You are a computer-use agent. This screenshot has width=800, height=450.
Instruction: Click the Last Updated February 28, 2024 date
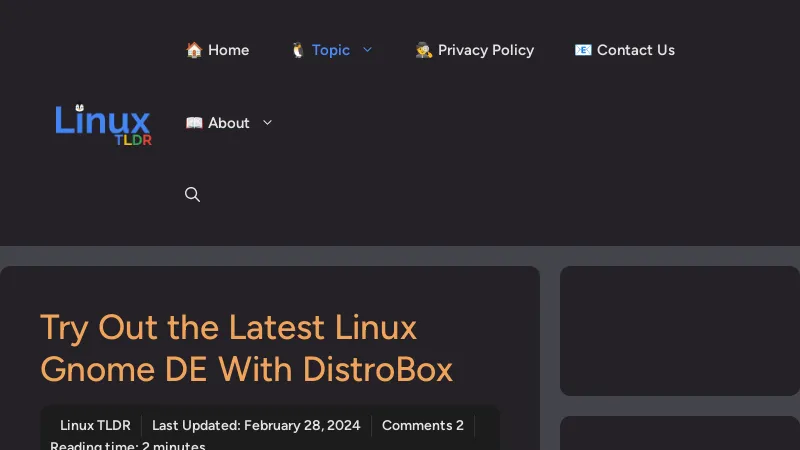[x=256, y=425]
